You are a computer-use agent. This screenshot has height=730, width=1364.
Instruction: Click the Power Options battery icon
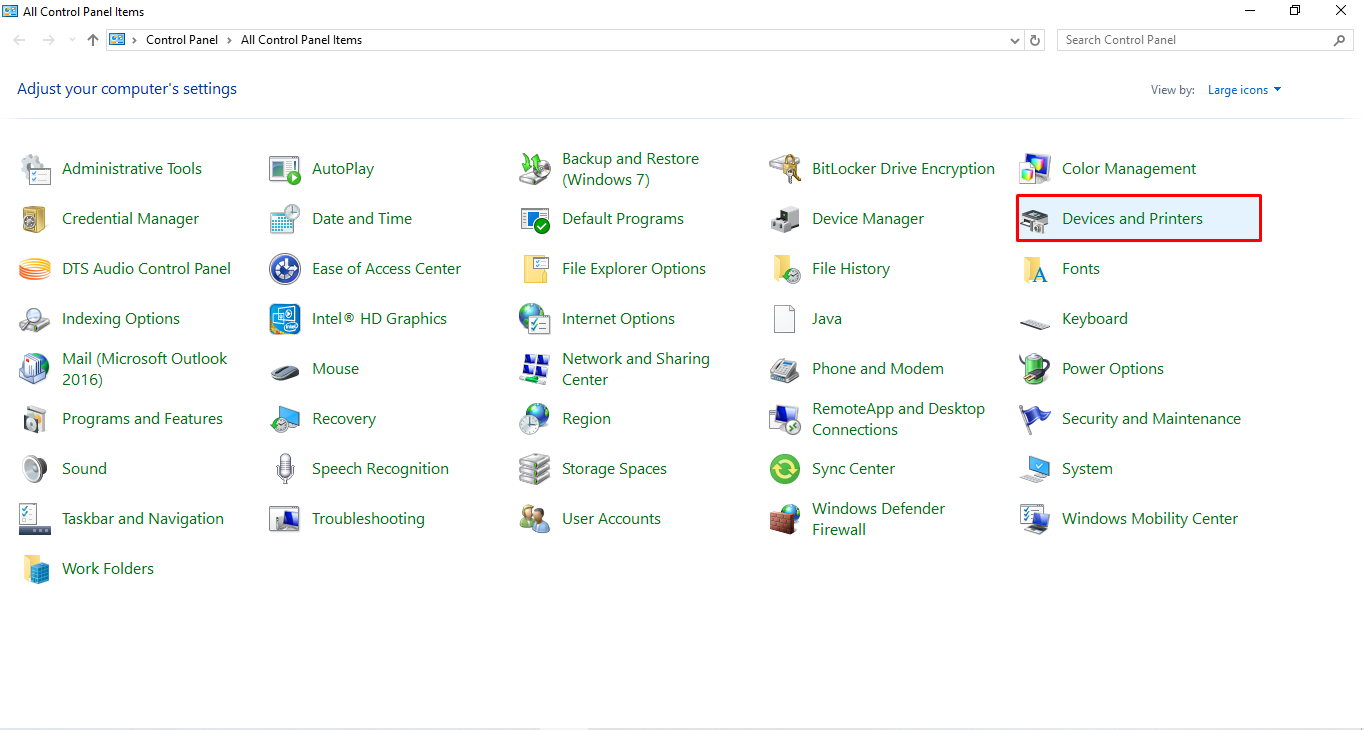click(1035, 369)
